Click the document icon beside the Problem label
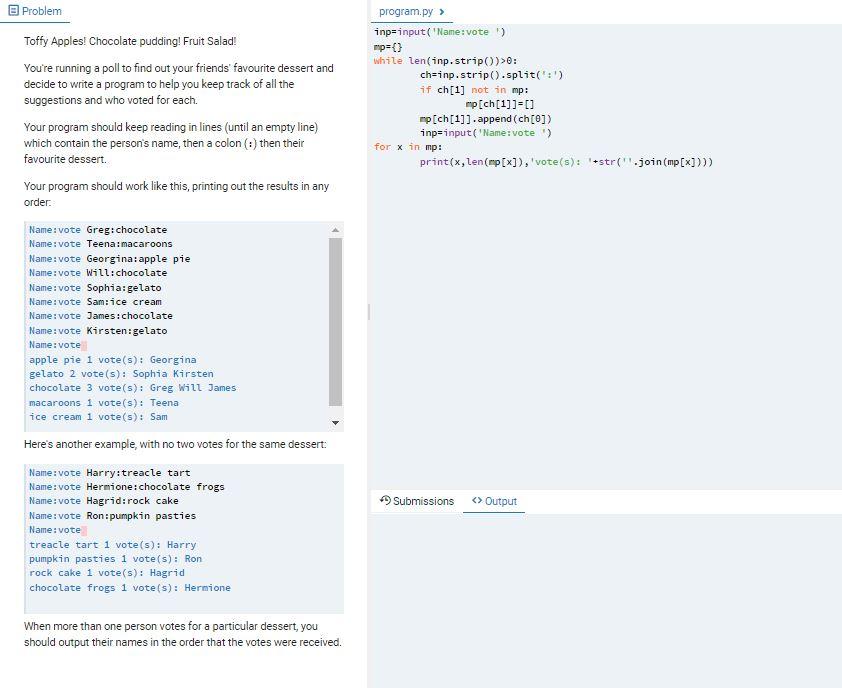Screen dimensions: 842x688 click(x=13, y=11)
